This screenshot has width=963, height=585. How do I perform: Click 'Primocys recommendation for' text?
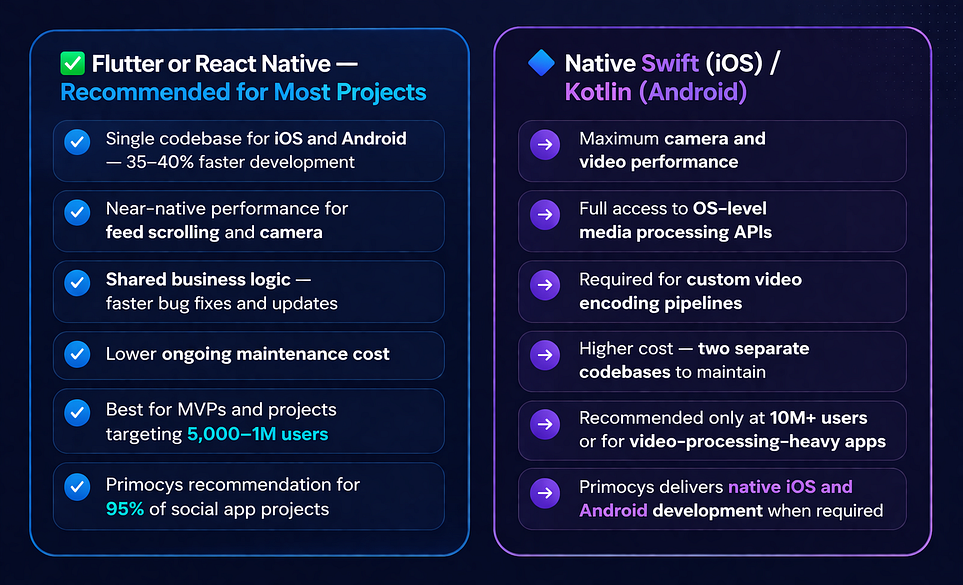pyautogui.click(x=233, y=484)
